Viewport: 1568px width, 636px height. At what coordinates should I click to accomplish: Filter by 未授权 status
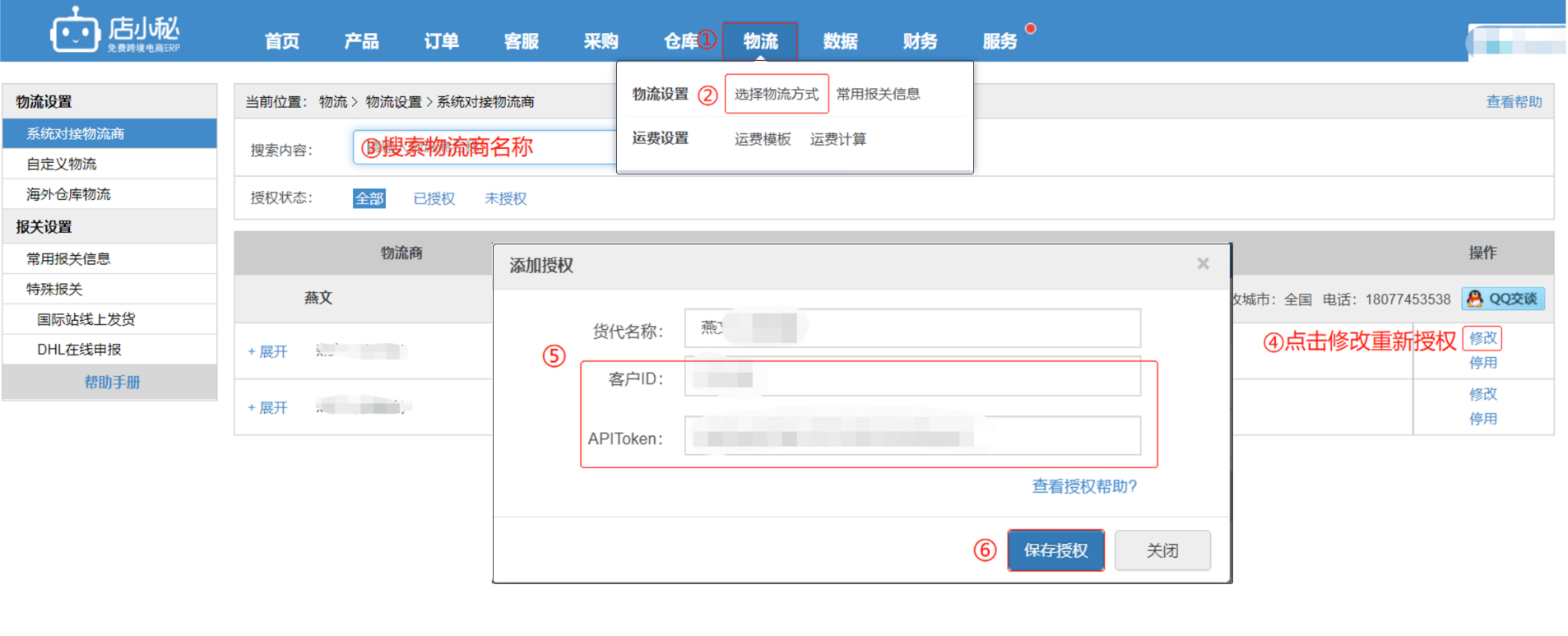click(505, 198)
